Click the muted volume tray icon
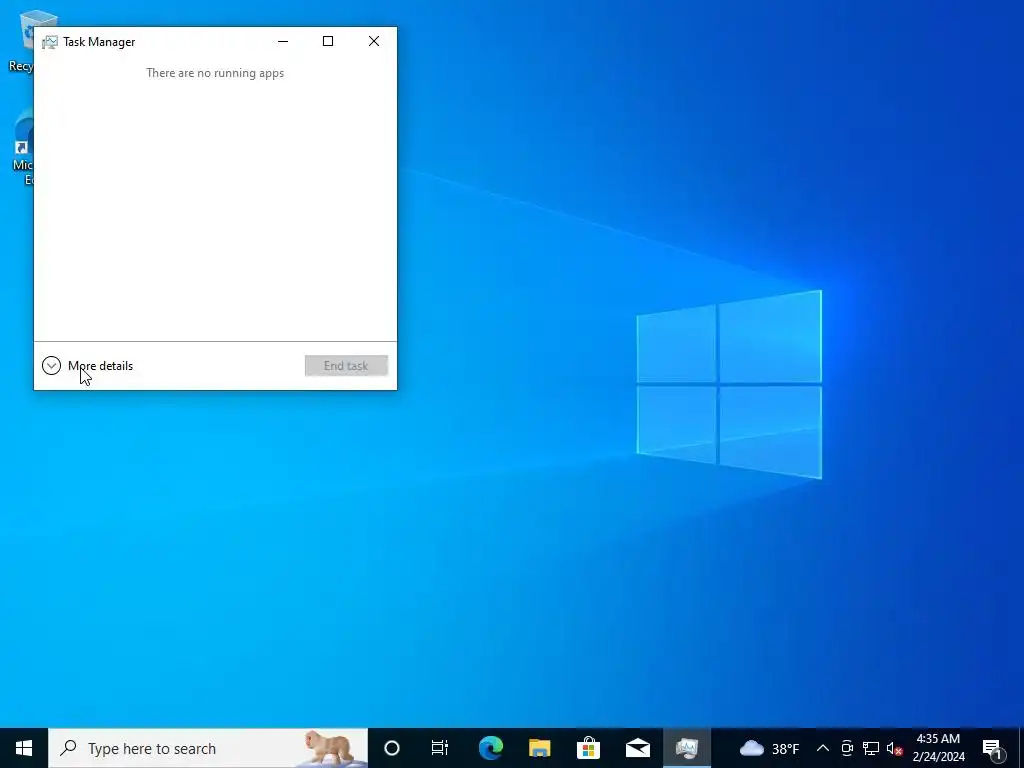Screen dimensions: 1024x768 (x=894, y=748)
